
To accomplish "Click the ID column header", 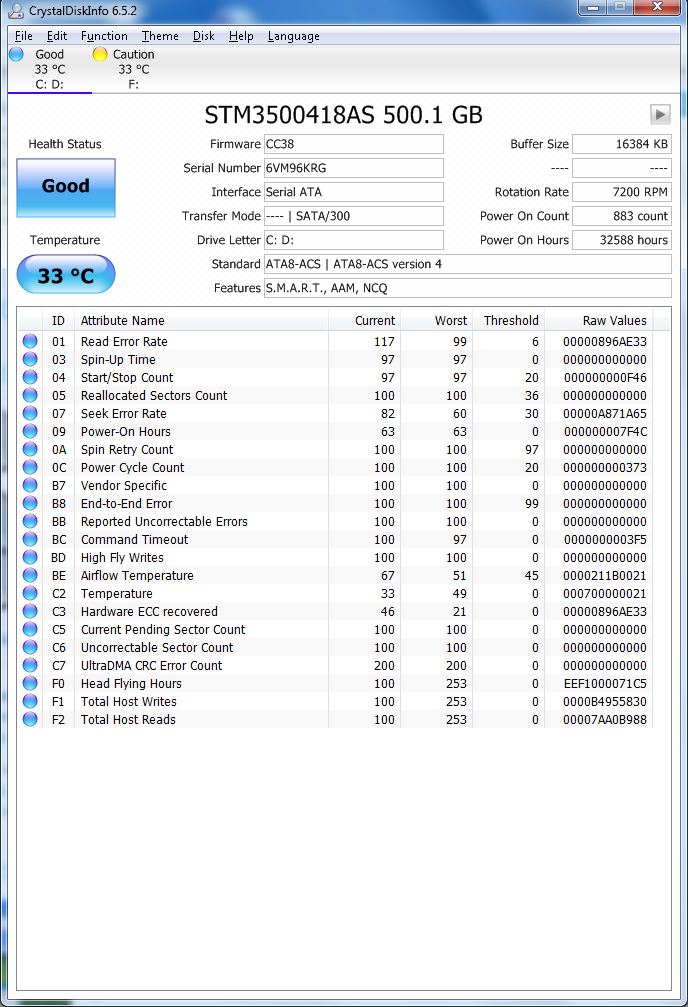I will (x=58, y=320).
